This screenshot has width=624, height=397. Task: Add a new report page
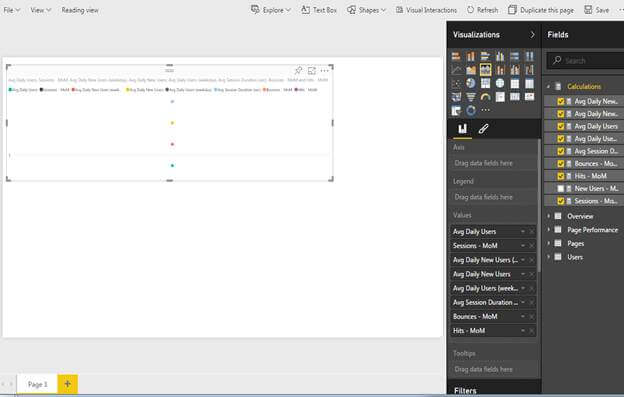click(x=67, y=384)
